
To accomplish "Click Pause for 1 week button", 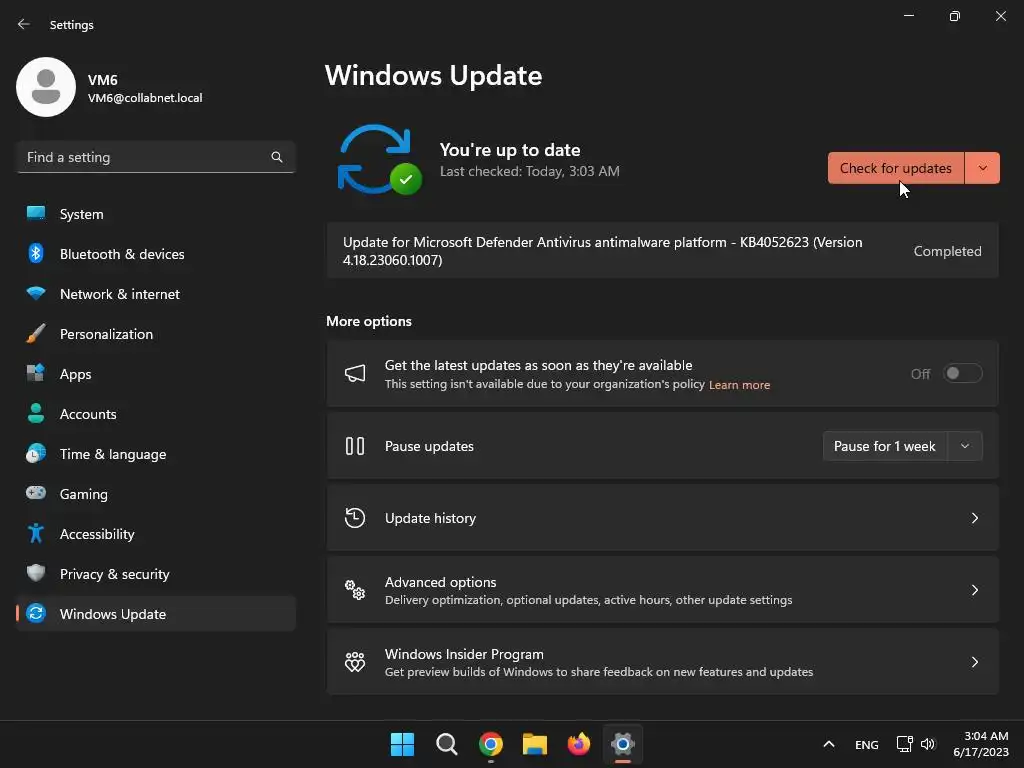I will point(885,446).
